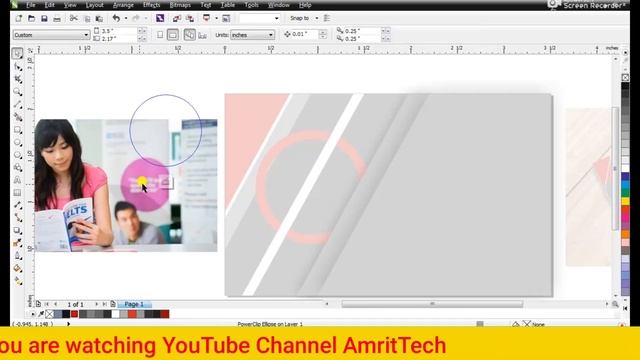
Task: Select the Polygon tool in the toolbox
Action: coord(18,155)
